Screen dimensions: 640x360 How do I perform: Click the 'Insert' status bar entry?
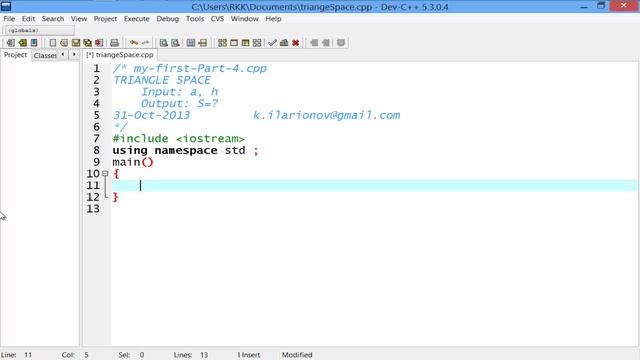pyautogui.click(x=249, y=355)
